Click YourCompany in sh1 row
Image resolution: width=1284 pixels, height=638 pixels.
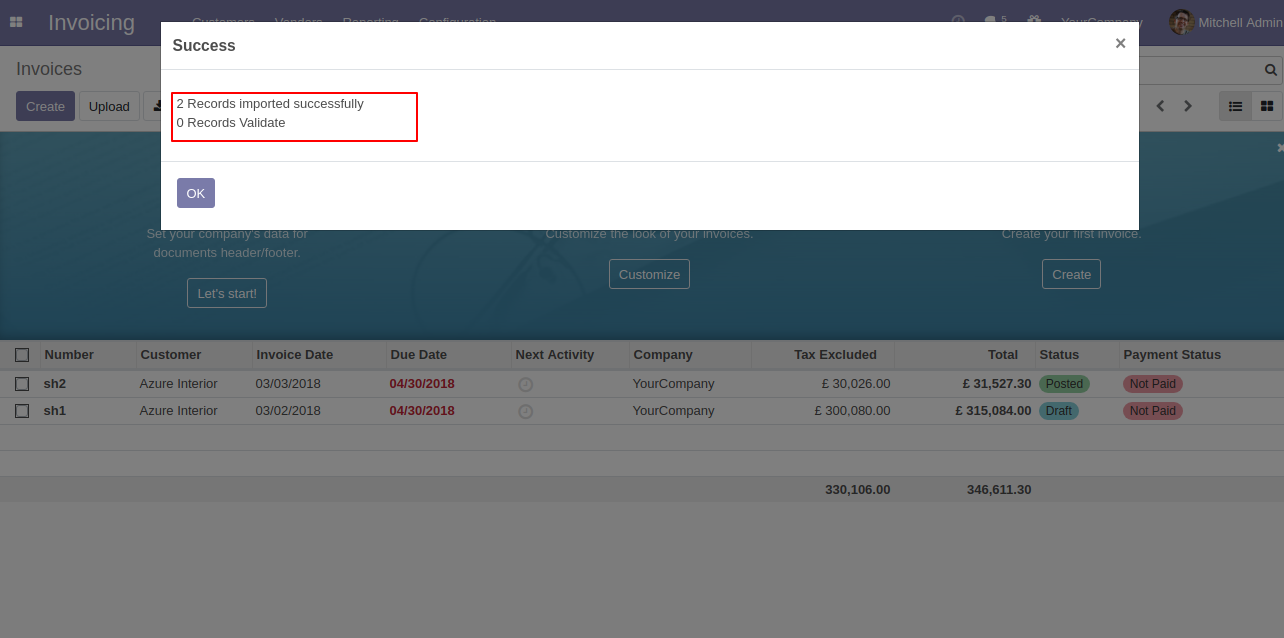coord(673,410)
